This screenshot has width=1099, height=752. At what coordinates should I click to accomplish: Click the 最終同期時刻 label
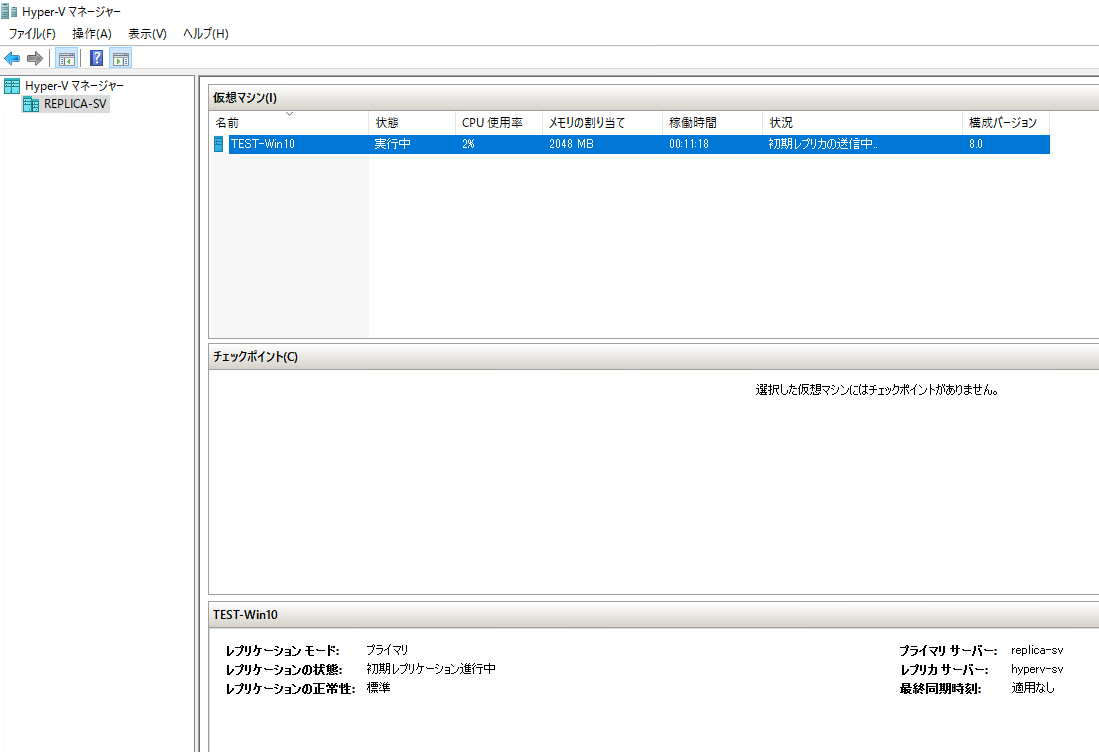tap(940, 689)
